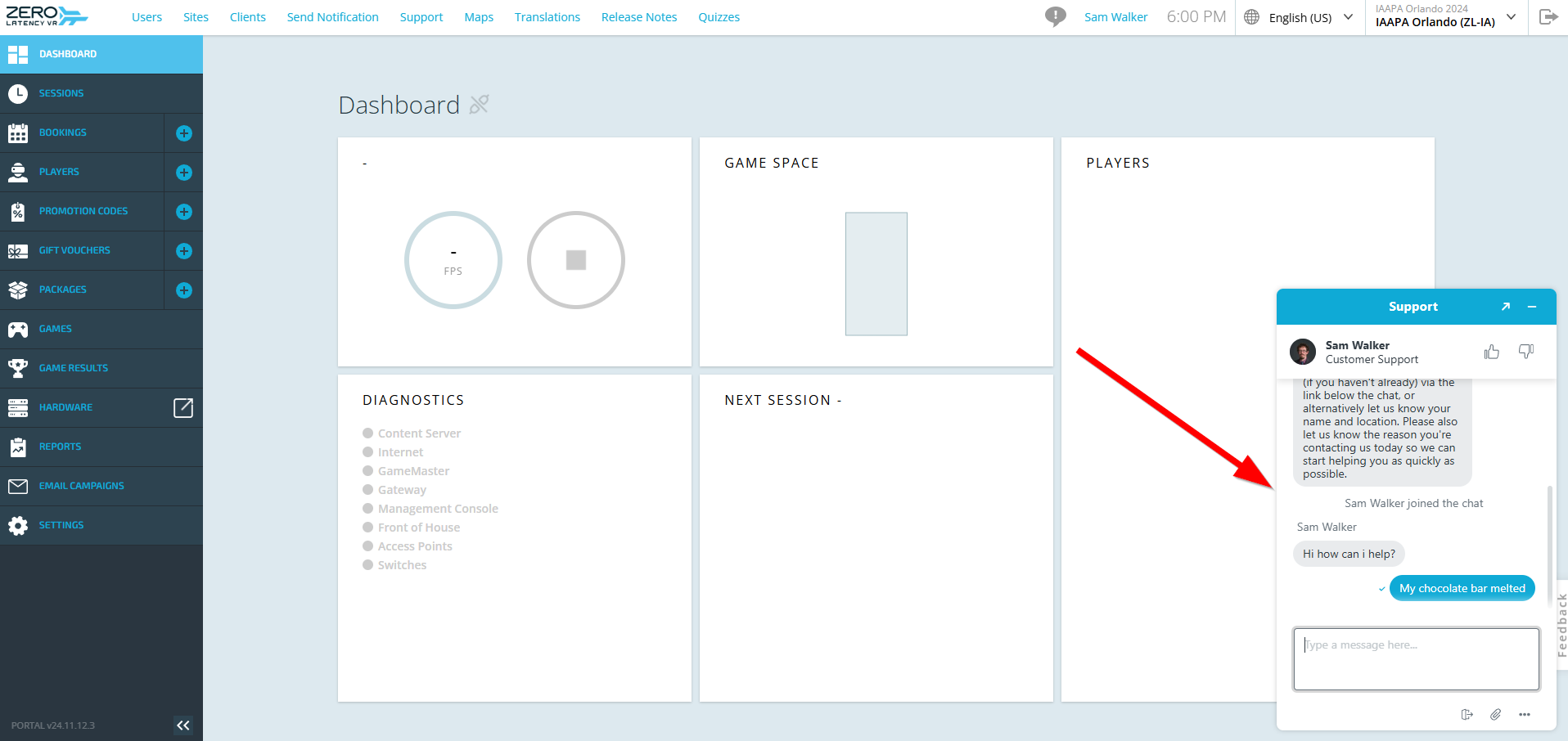The width and height of the screenshot is (1568, 741).
Task: Open the Clients top menu
Action: 248,17
